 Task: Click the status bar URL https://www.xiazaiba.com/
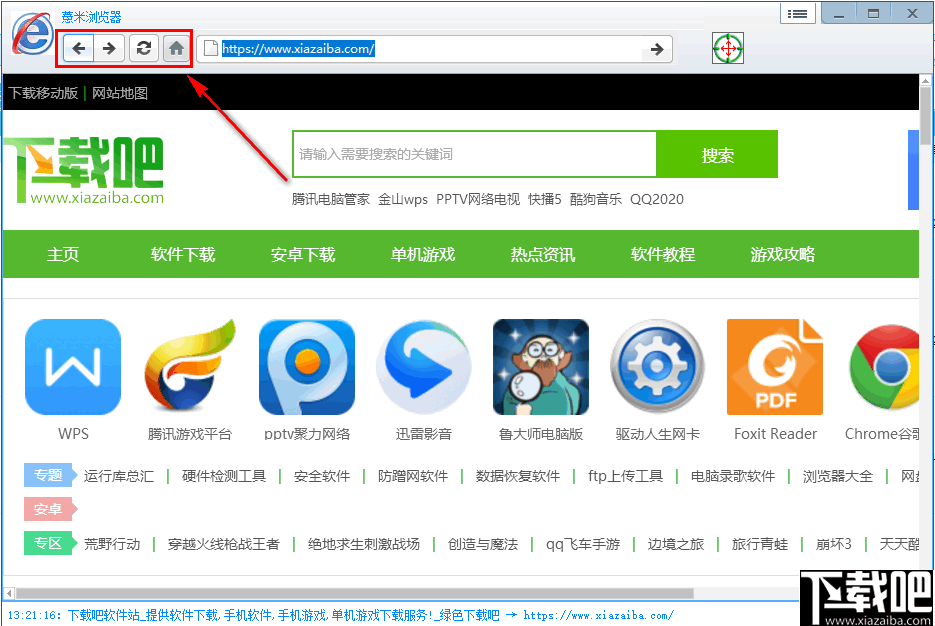coord(599,615)
